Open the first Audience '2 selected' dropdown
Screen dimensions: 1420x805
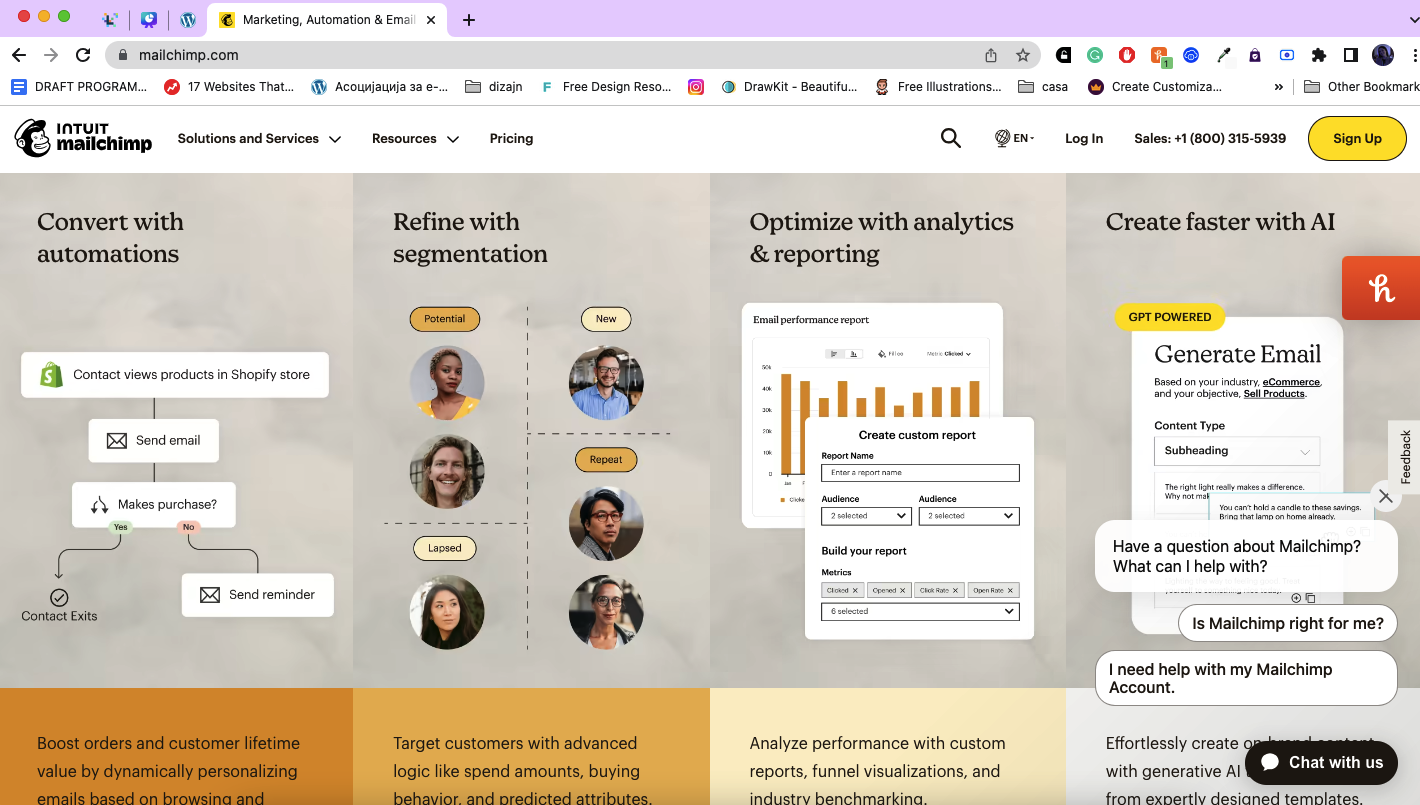coord(866,516)
